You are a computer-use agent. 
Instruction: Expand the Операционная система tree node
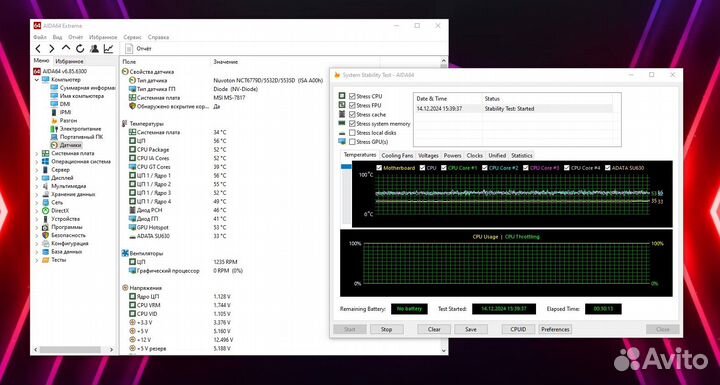click(x=37, y=162)
